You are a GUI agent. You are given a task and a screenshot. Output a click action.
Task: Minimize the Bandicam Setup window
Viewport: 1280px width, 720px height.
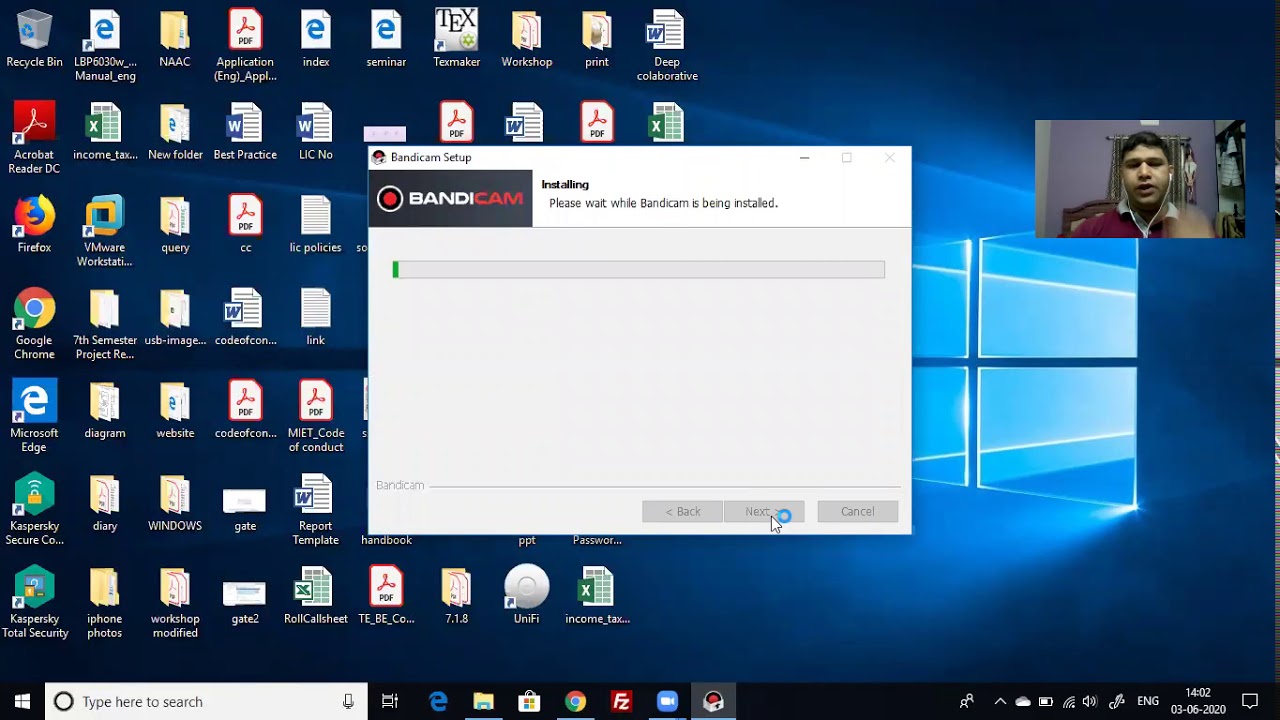click(804, 158)
